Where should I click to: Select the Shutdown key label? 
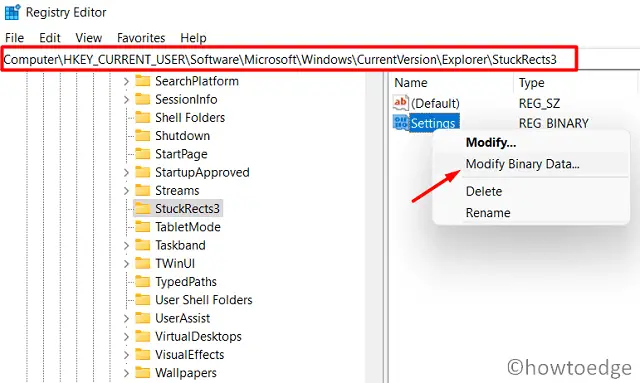(x=182, y=136)
